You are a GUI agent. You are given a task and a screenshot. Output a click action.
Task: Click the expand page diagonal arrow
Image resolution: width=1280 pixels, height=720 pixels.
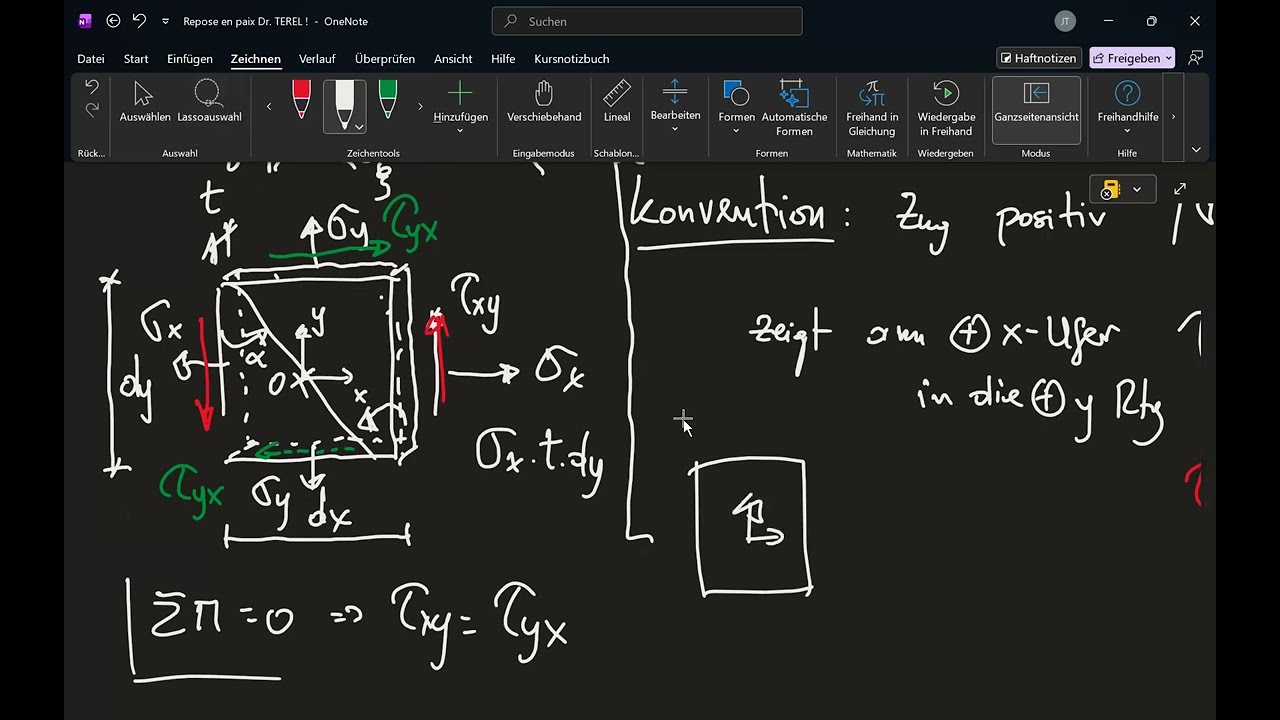(x=1180, y=189)
